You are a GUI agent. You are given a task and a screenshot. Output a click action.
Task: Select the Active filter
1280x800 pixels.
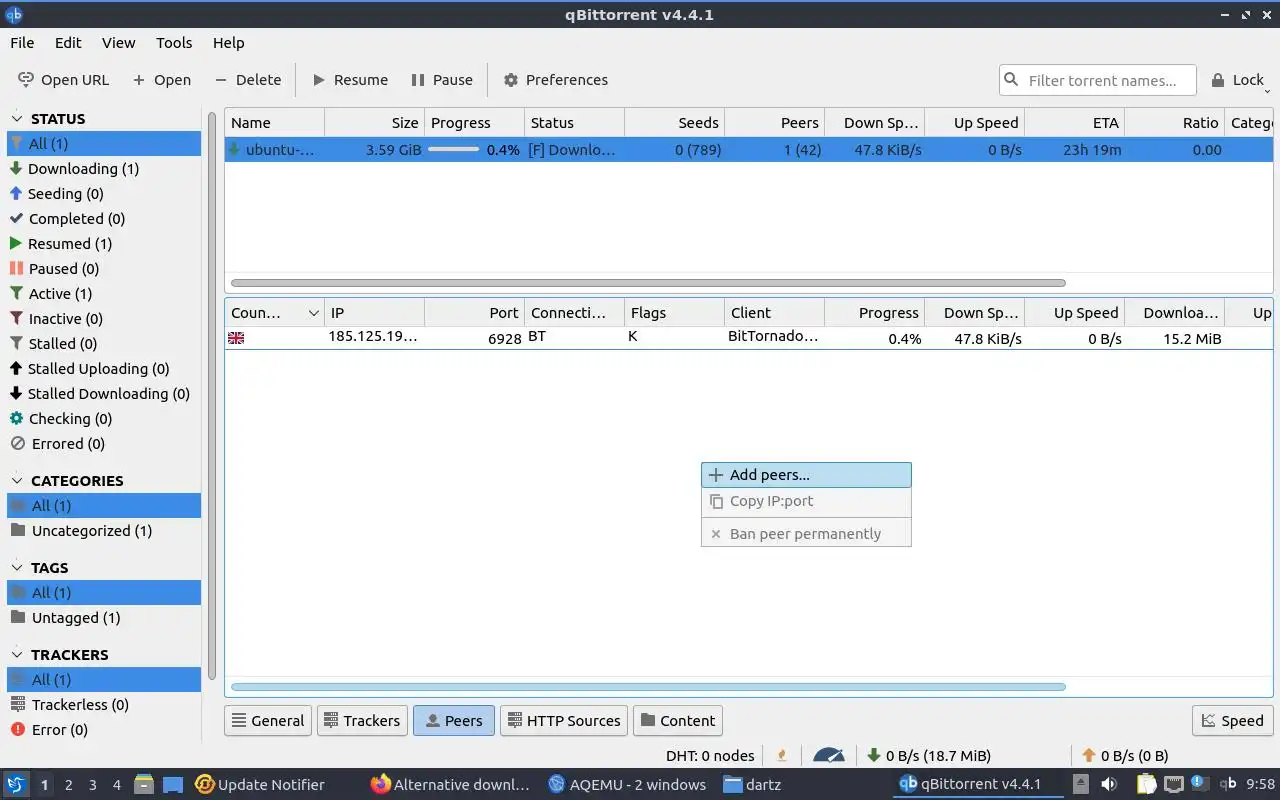[x=50, y=294]
